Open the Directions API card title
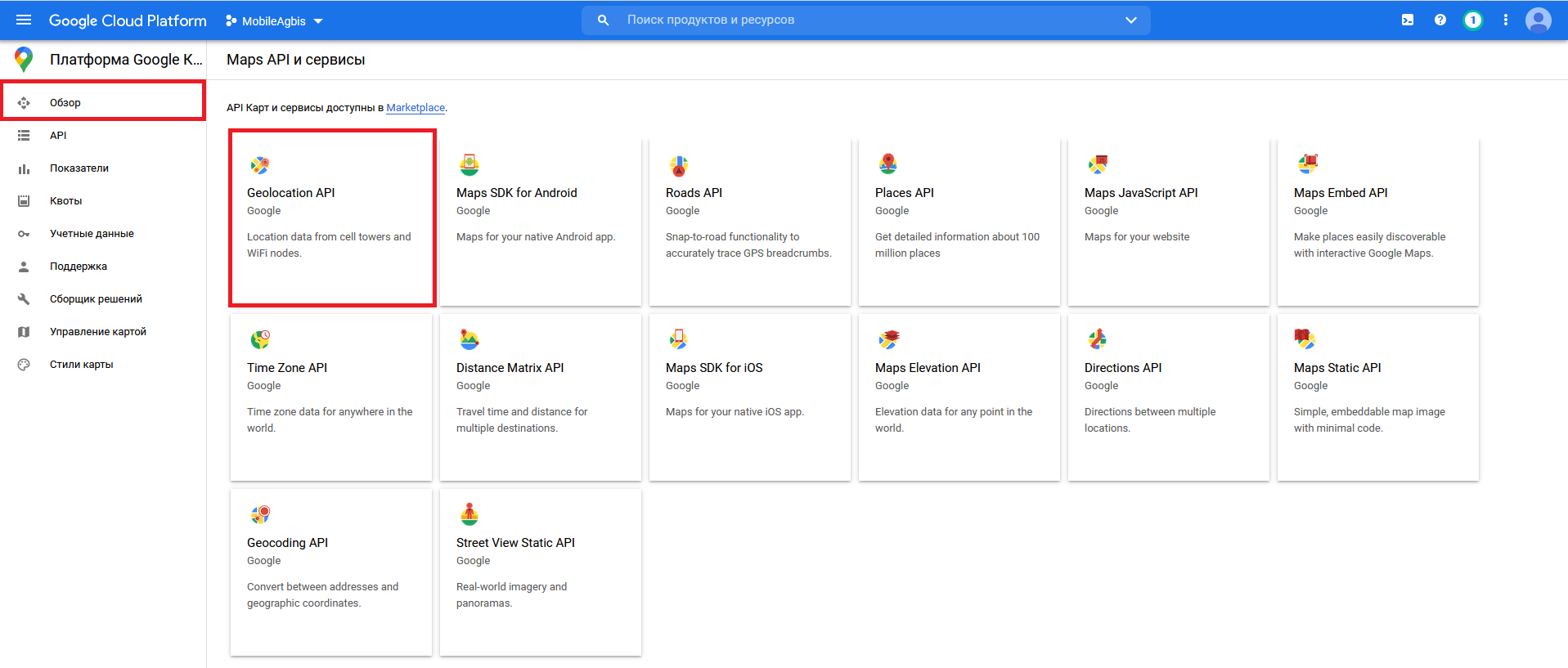 click(1123, 368)
